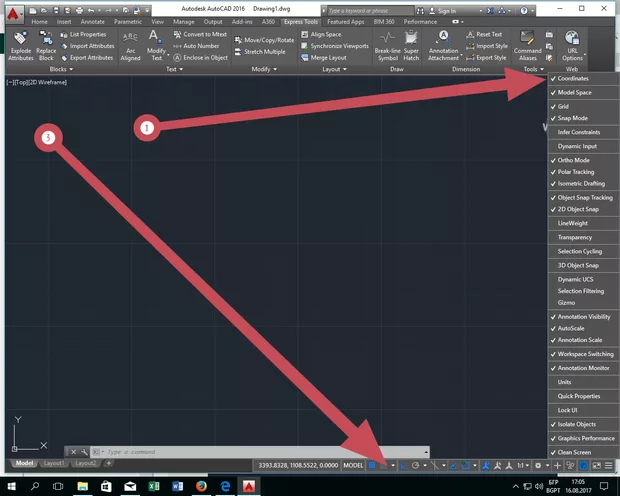The image size is (620, 496).
Task: Open the Undo history dropdown arrow
Action: (x=99, y=11)
